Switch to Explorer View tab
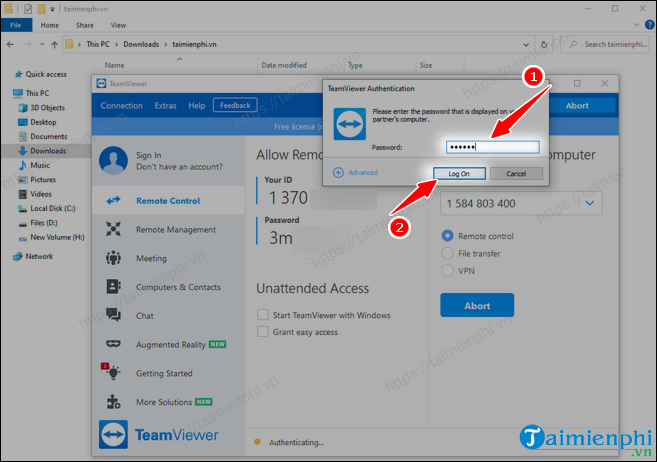The height and width of the screenshot is (462, 657). tap(118, 25)
